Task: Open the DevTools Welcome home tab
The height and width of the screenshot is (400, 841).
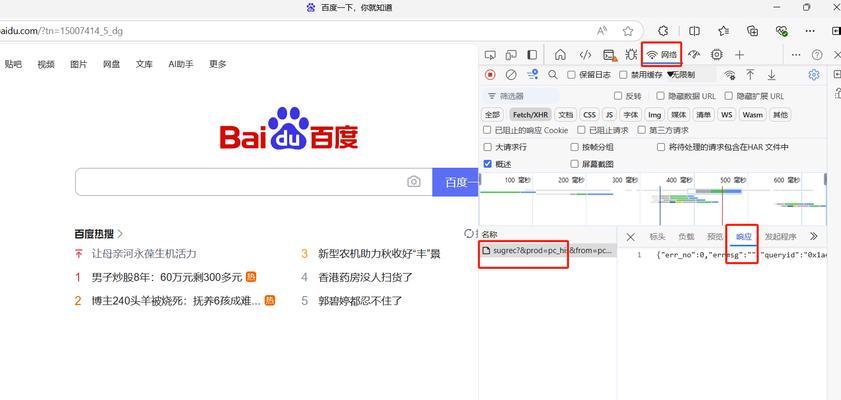Action: coord(560,55)
